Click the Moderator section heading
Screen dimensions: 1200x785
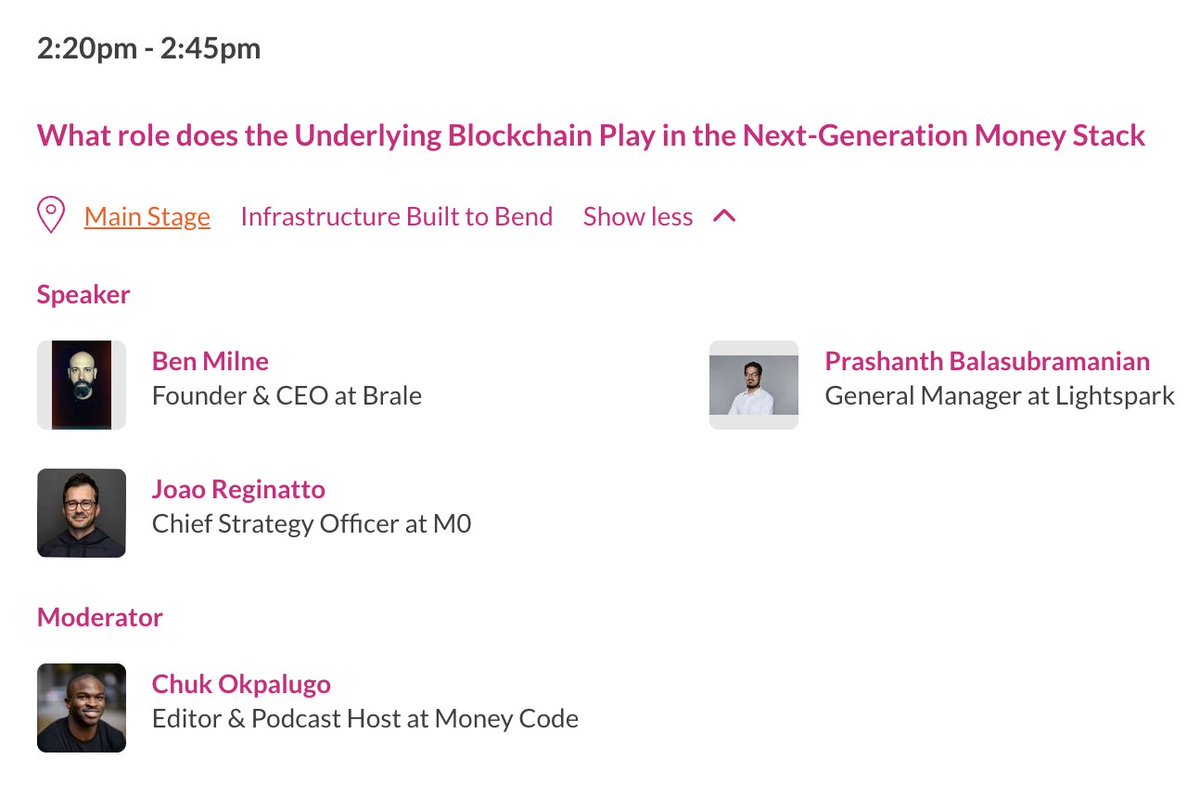pos(100,617)
